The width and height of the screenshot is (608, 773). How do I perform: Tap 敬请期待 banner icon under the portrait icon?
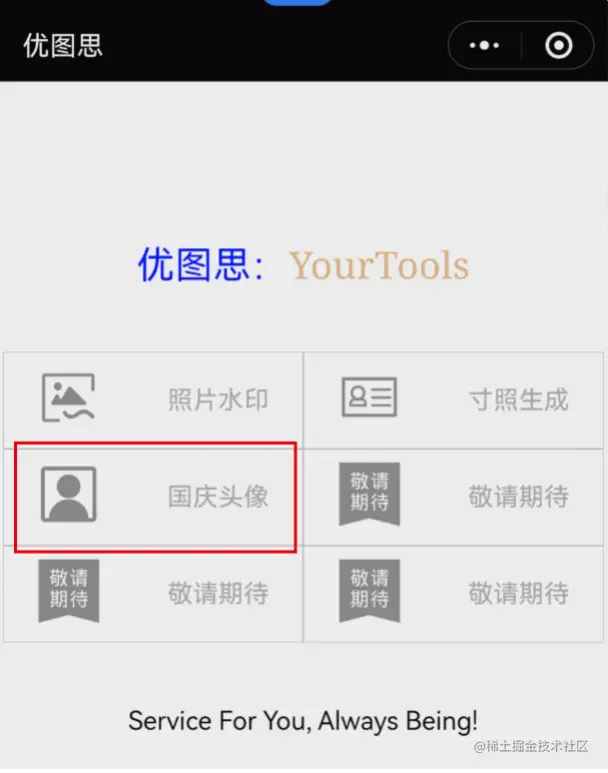tap(69, 591)
